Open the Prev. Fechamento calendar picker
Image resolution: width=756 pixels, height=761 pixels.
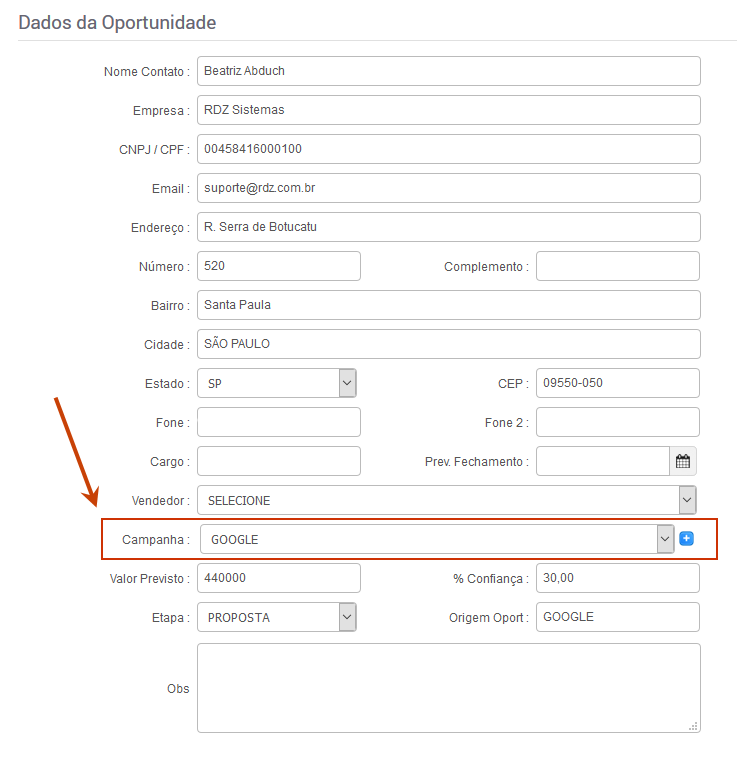click(x=683, y=461)
